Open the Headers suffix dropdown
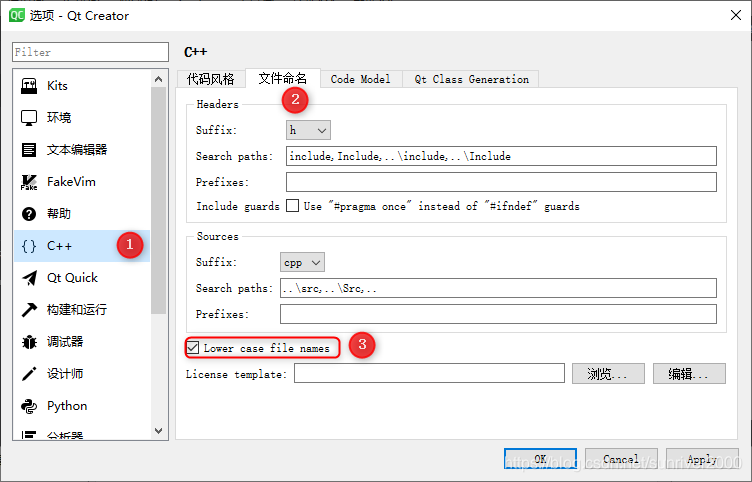752x482 pixels. click(308, 130)
